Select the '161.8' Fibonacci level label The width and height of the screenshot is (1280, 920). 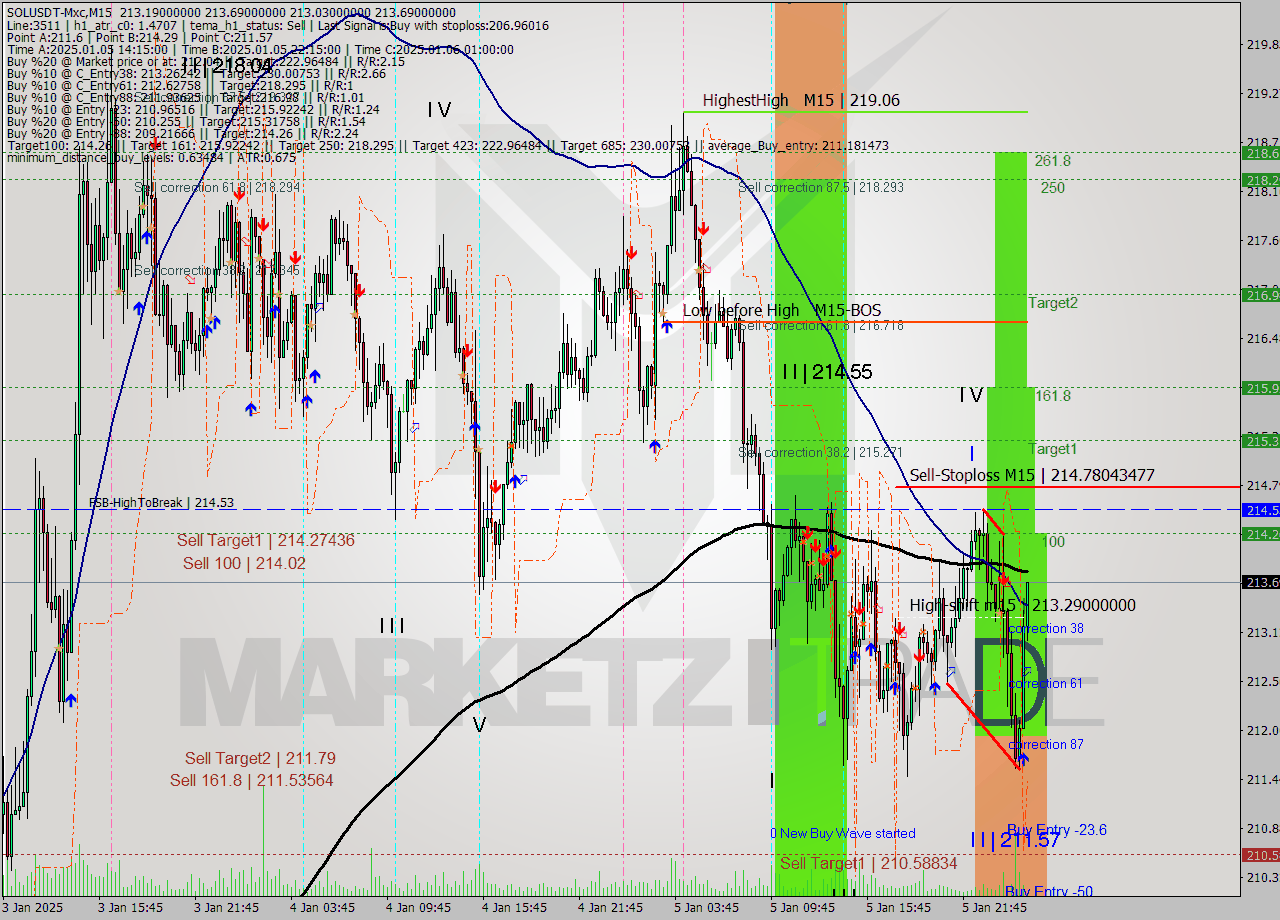coord(1053,396)
